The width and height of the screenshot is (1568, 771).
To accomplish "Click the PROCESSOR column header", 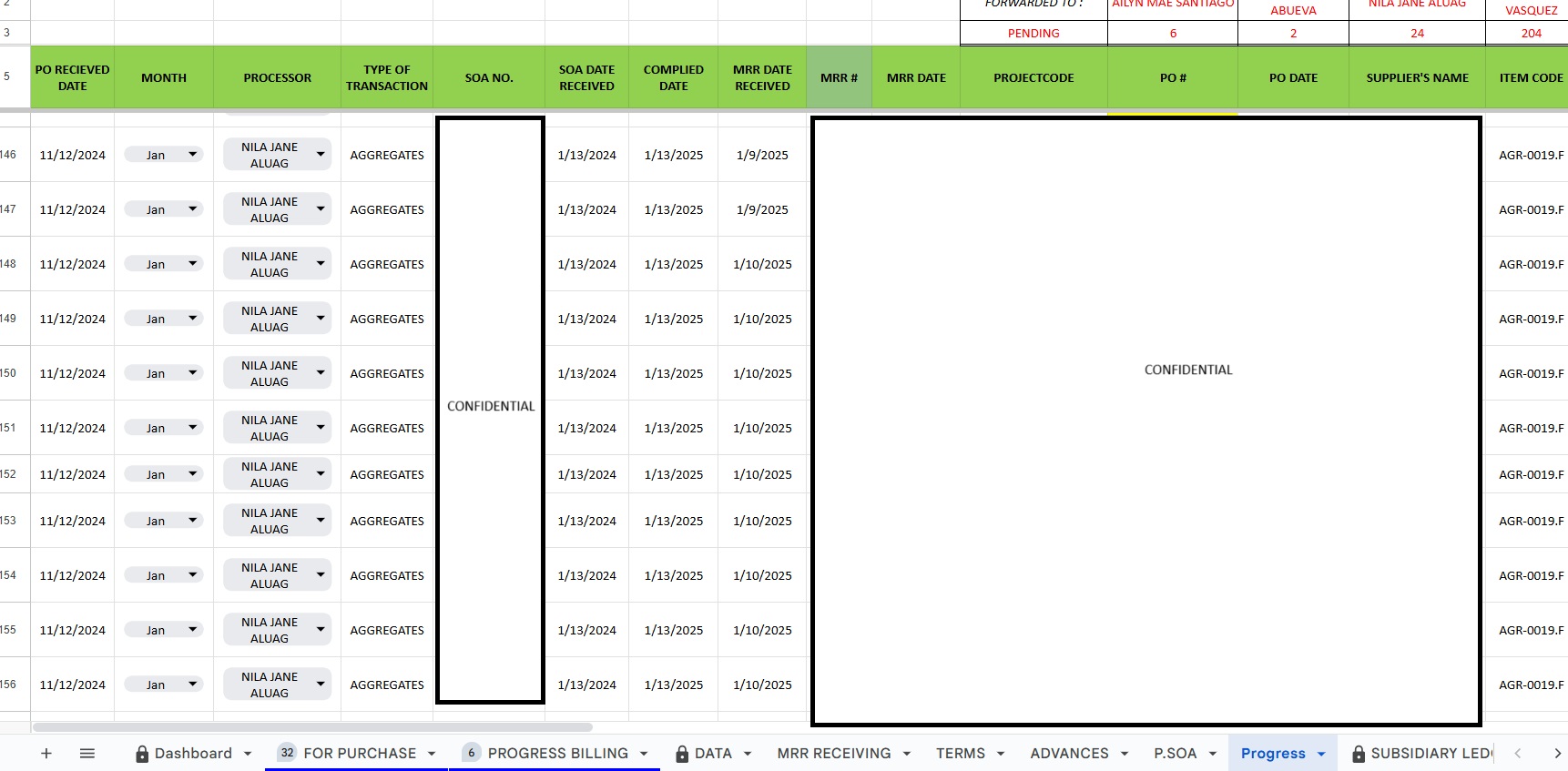I will [278, 77].
